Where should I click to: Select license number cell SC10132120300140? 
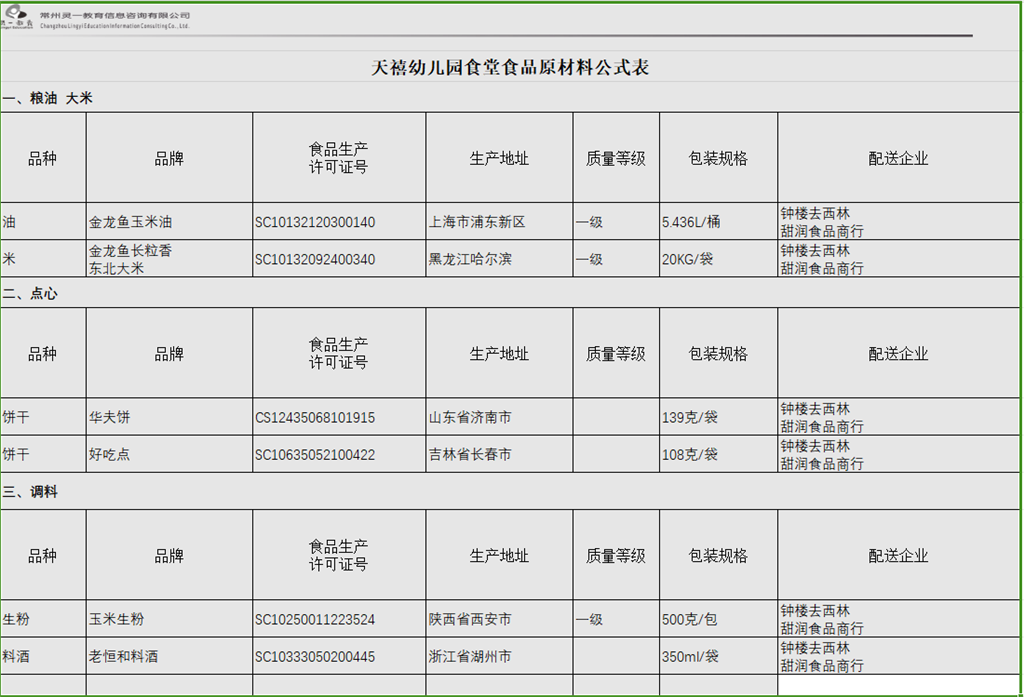point(338,222)
